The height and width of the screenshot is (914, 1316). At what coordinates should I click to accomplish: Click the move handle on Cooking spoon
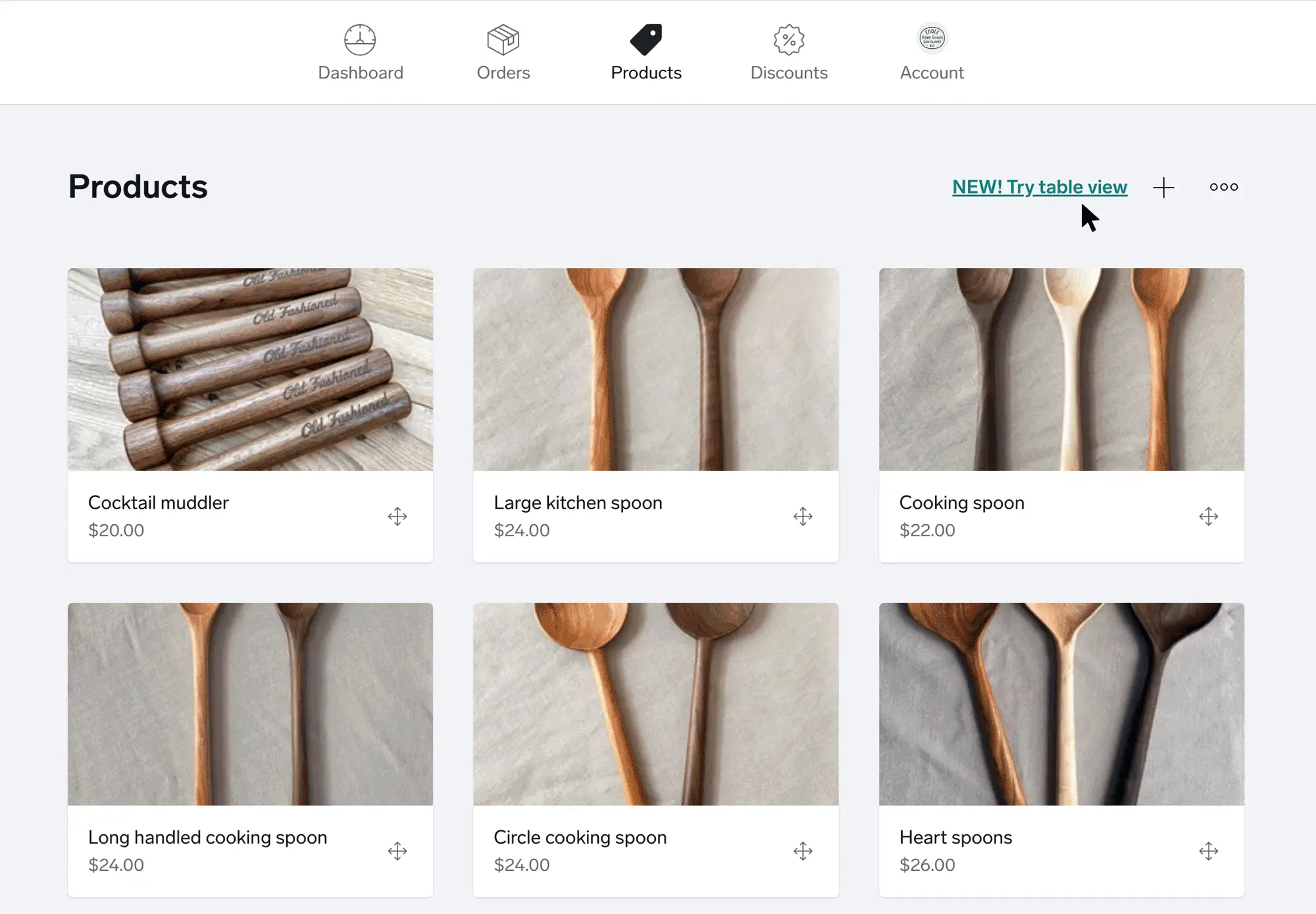1209,516
